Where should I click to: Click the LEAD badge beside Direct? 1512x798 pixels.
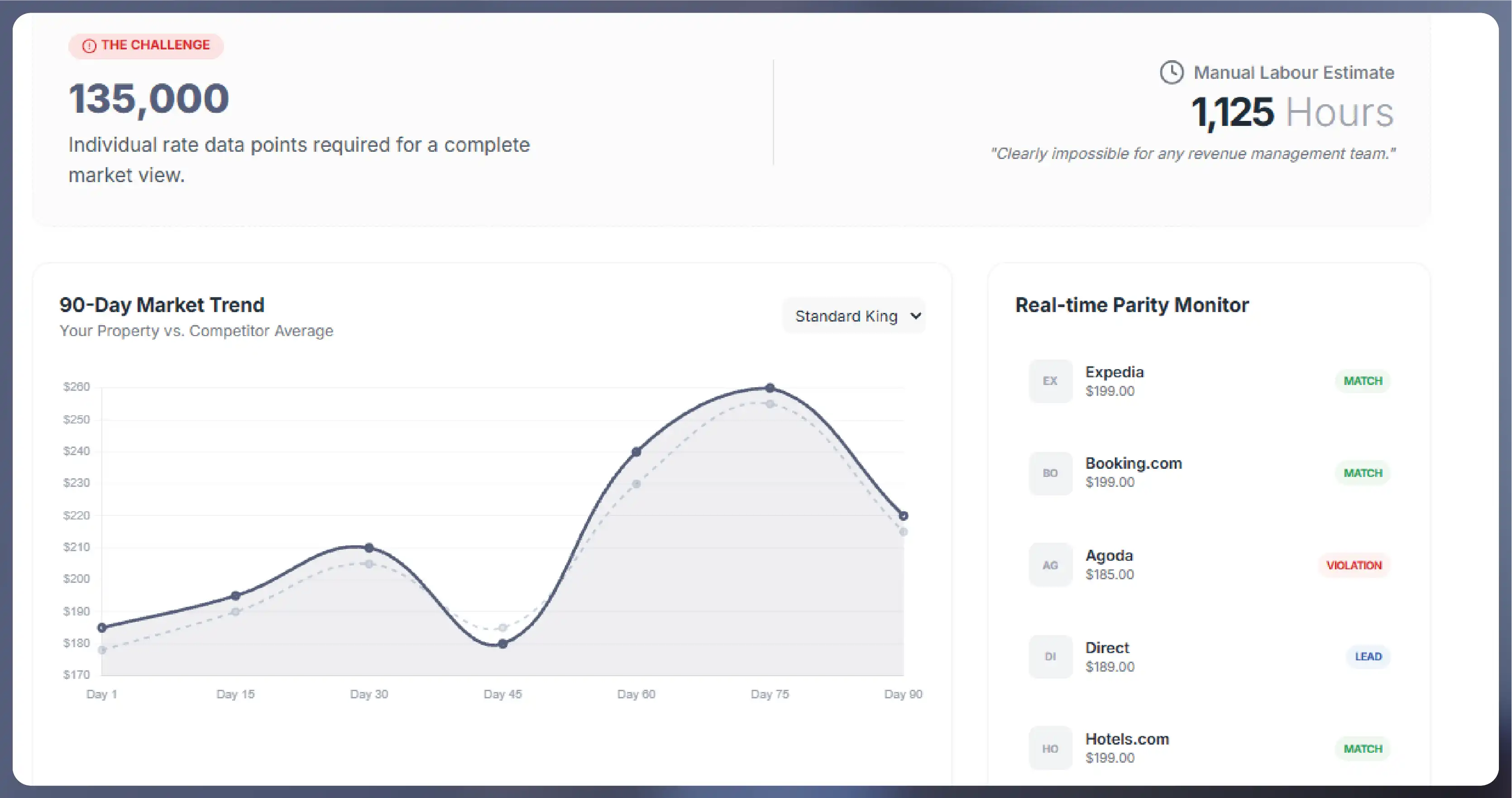pyautogui.click(x=1368, y=657)
